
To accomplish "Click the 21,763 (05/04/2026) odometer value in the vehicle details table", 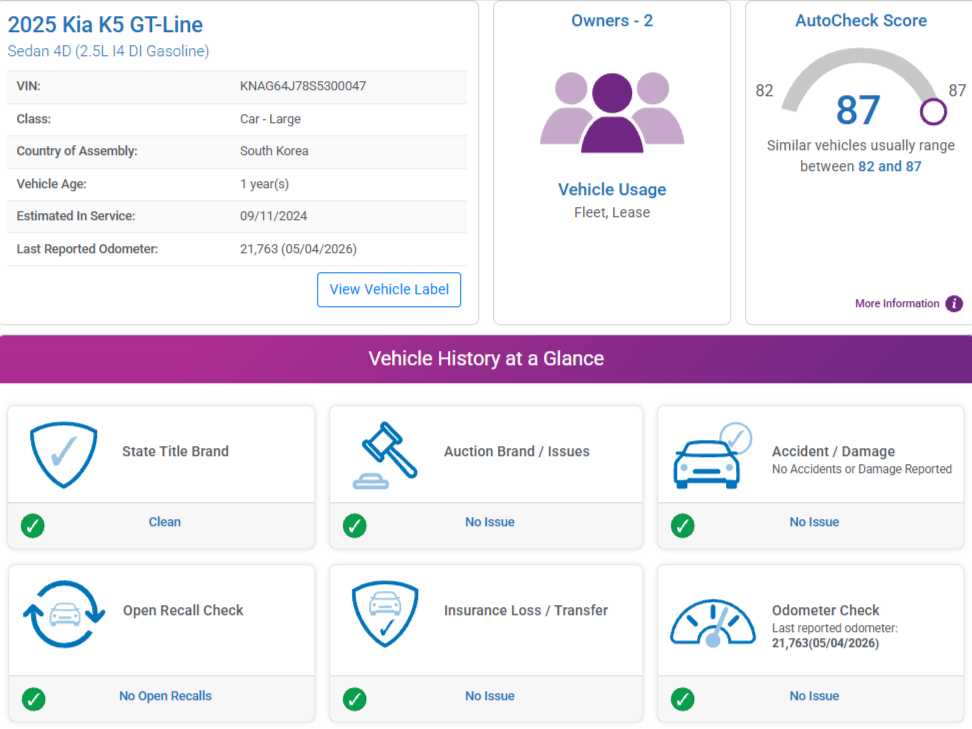I will tap(298, 249).
